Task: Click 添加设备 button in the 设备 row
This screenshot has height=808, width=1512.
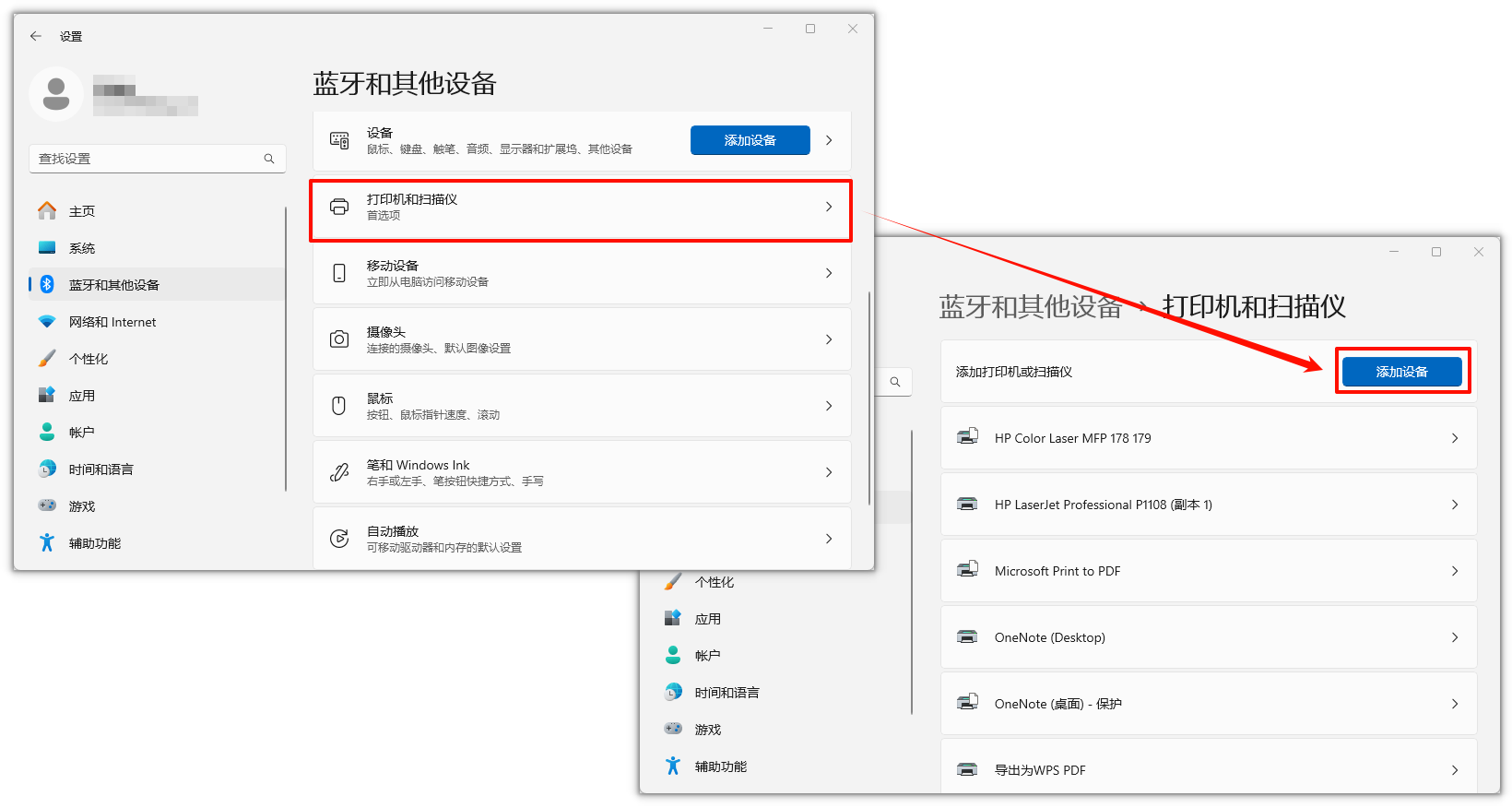Action: point(750,140)
